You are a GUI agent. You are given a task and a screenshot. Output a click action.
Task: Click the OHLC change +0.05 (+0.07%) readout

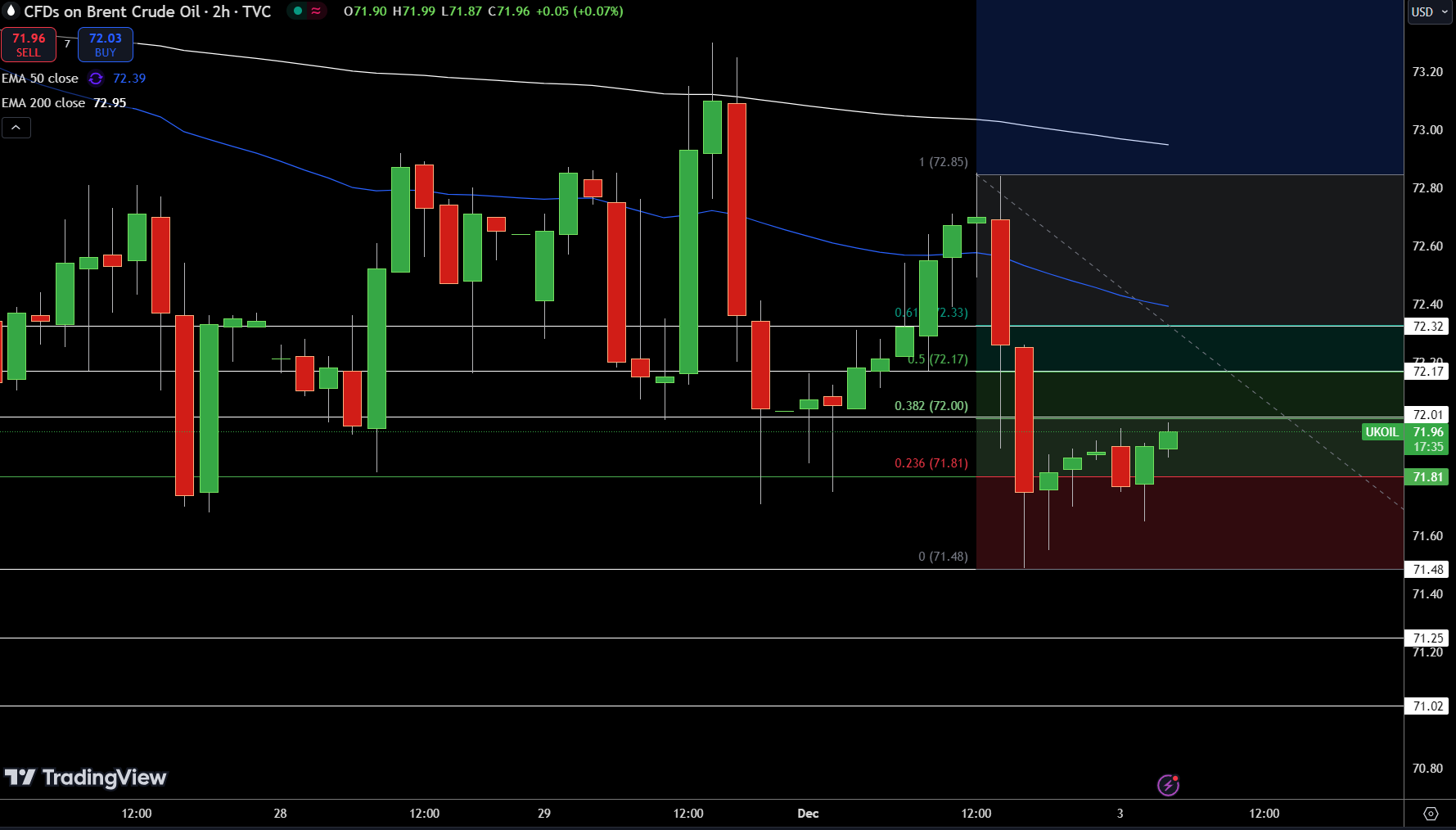tap(579, 11)
